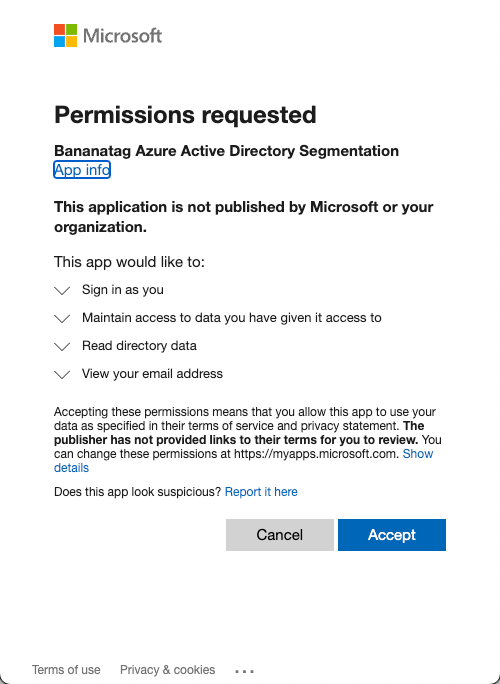500x684 pixels.
Task: Click the "Permissions requested" heading
Action: click(185, 115)
